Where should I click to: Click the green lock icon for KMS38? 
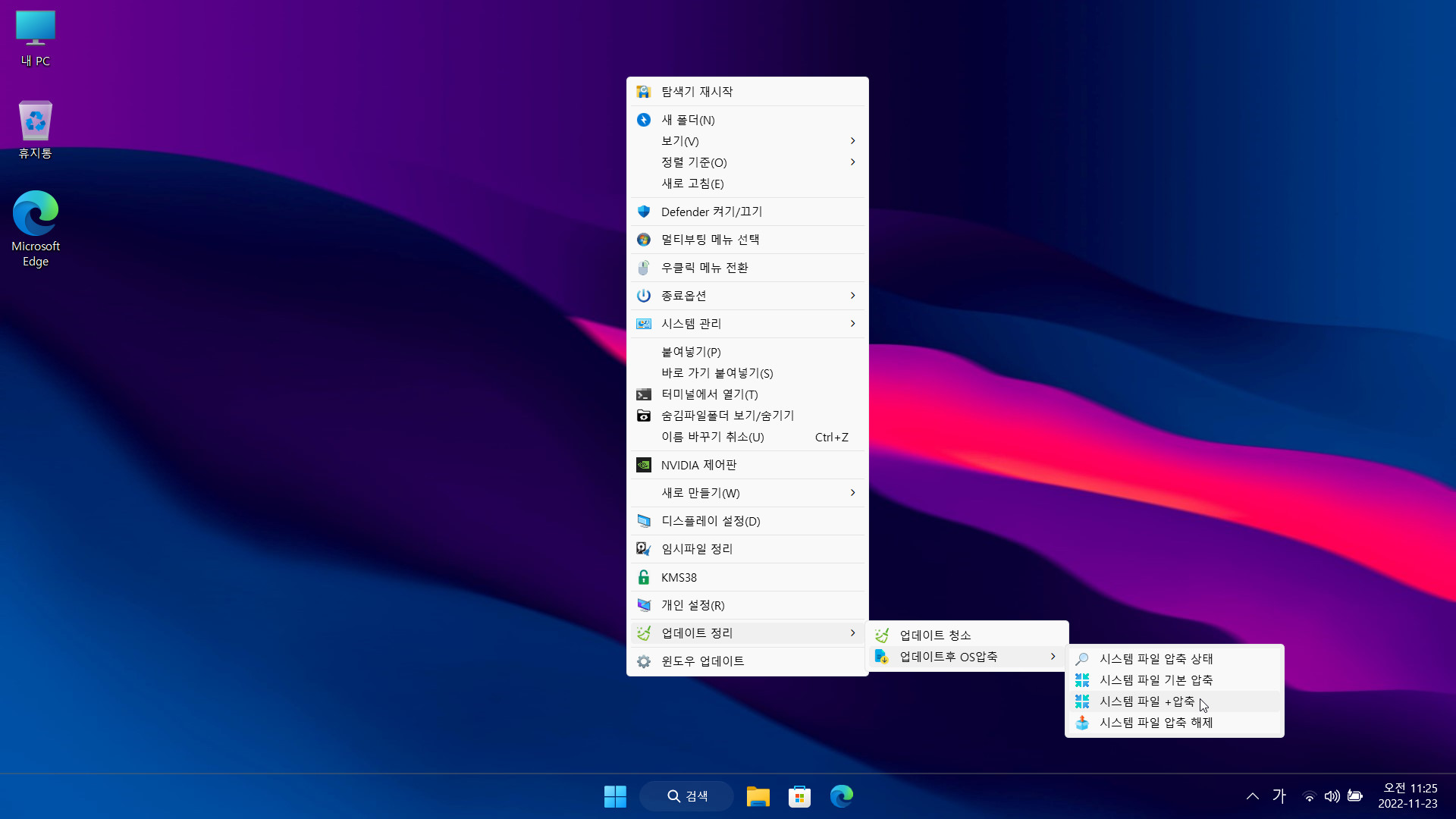pos(644,577)
